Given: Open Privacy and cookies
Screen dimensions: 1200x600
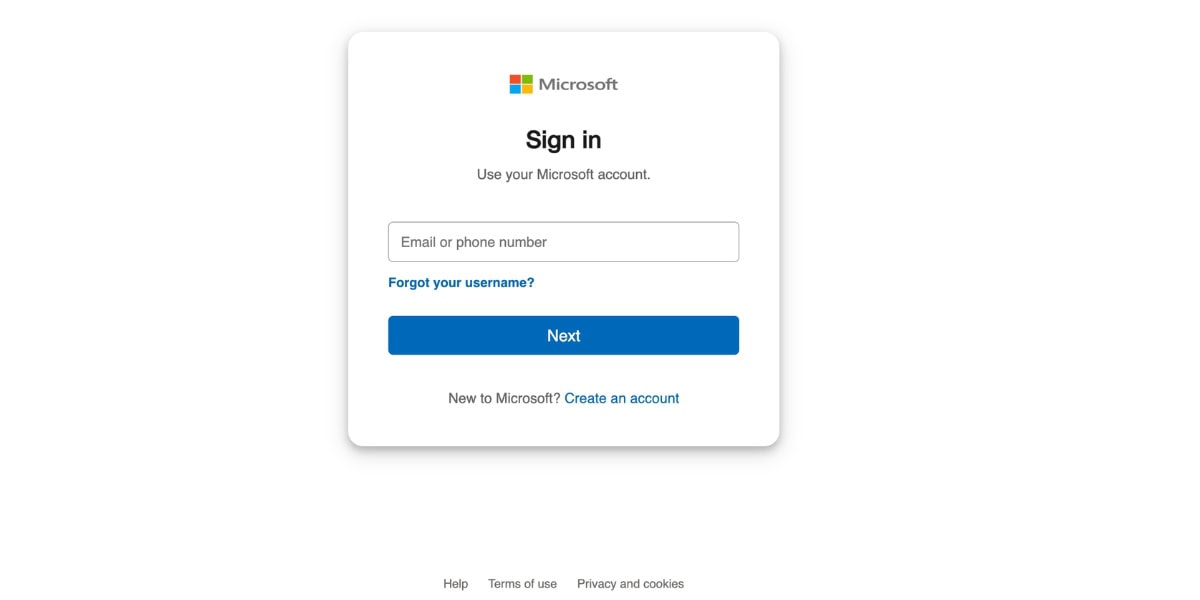Looking at the screenshot, I should coord(630,583).
